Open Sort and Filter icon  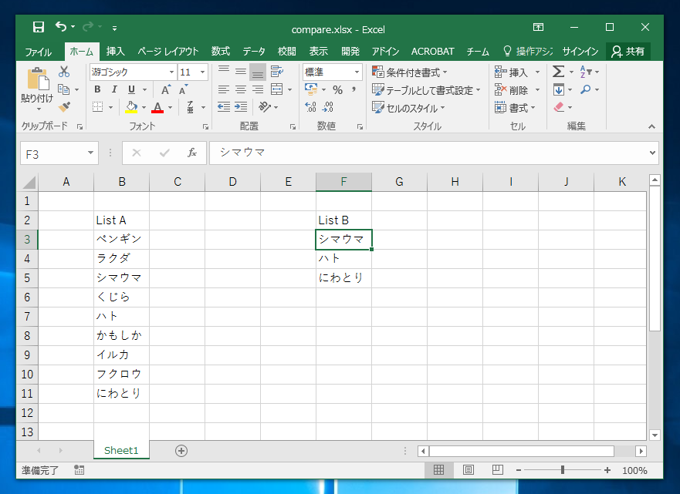(x=585, y=72)
